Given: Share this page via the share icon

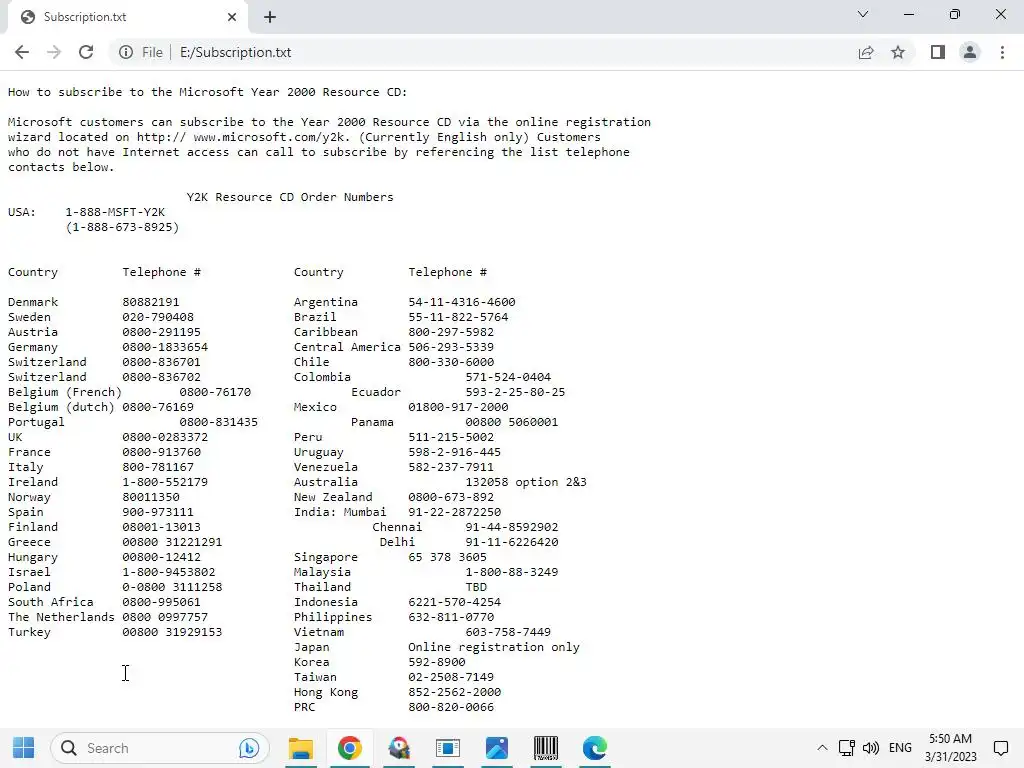Looking at the screenshot, I should [866, 52].
